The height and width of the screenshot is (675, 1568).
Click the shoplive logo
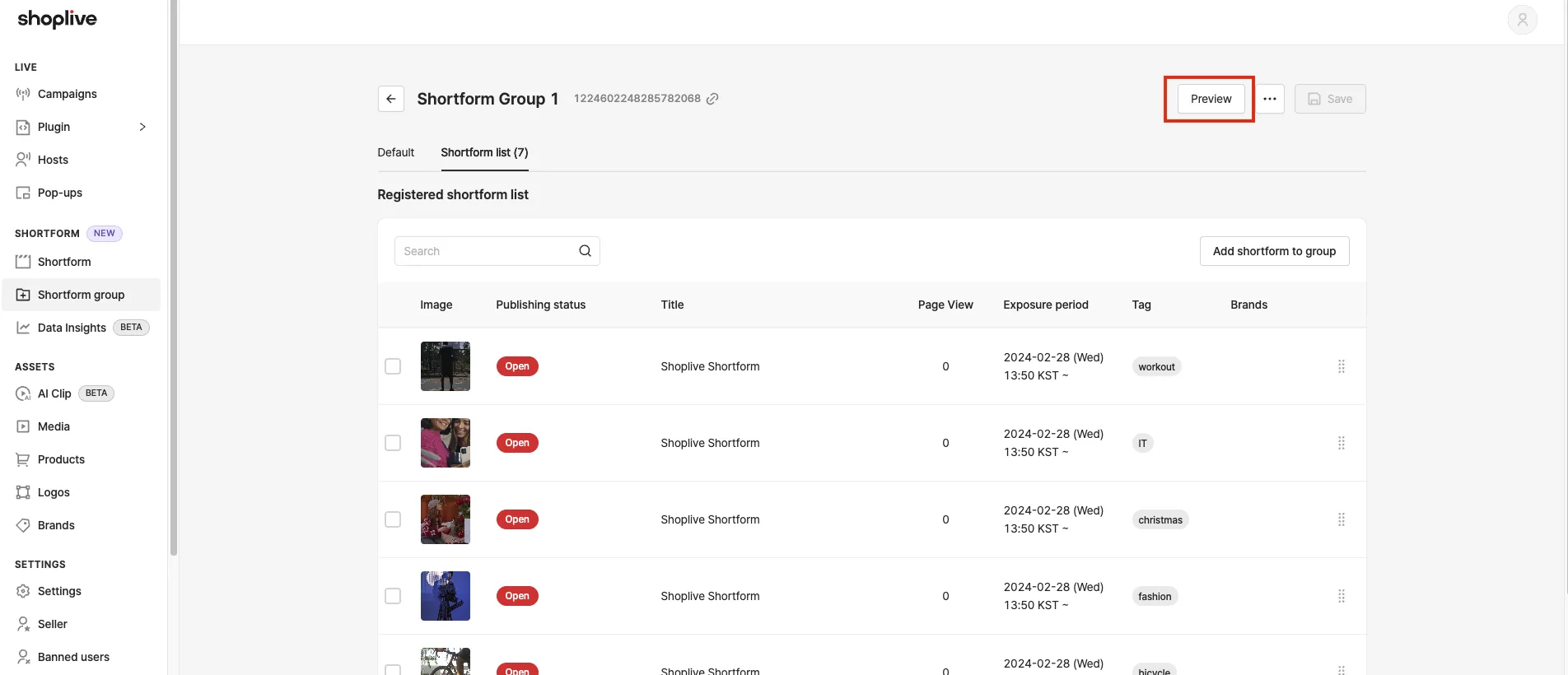point(57,19)
